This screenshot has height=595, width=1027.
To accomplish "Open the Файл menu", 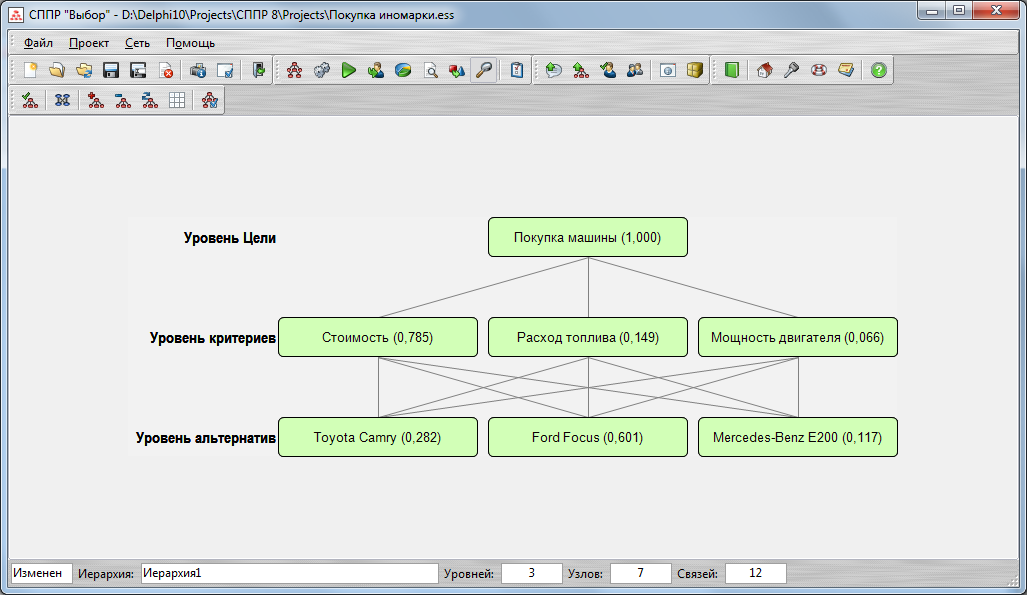I will (x=38, y=43).
